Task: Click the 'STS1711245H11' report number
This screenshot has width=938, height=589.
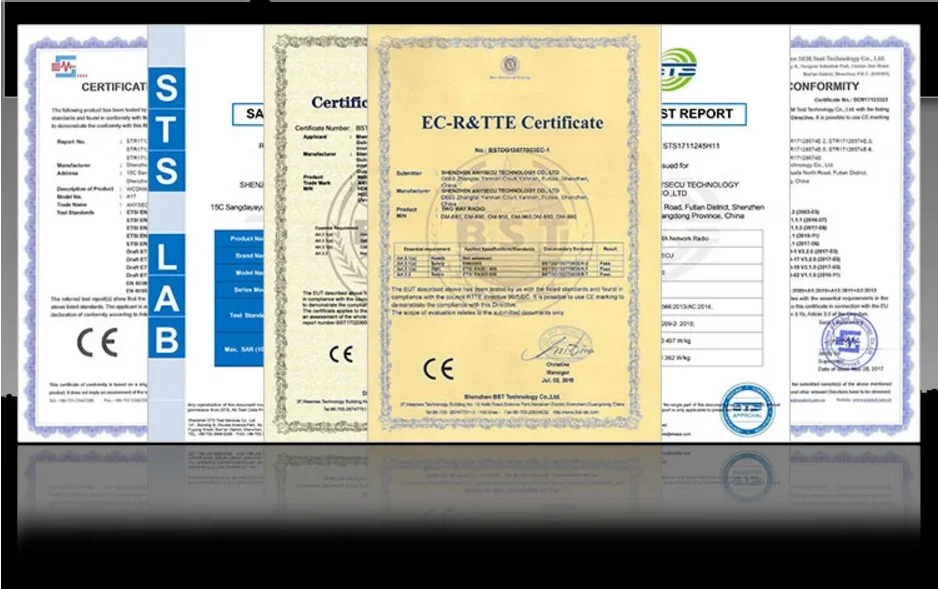Action: 691,146
